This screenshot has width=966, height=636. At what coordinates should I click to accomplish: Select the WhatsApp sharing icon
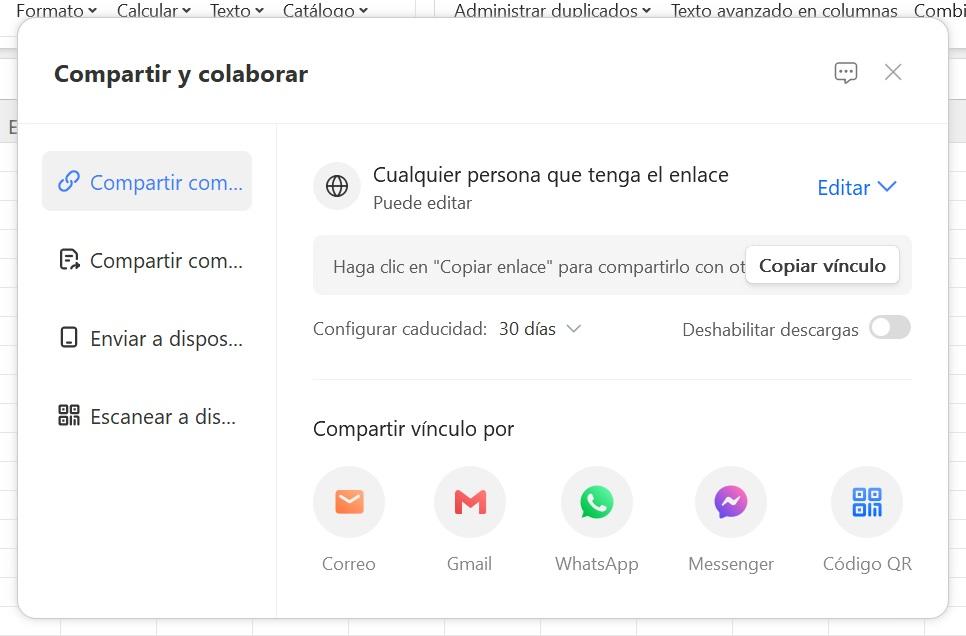(596, 502)
